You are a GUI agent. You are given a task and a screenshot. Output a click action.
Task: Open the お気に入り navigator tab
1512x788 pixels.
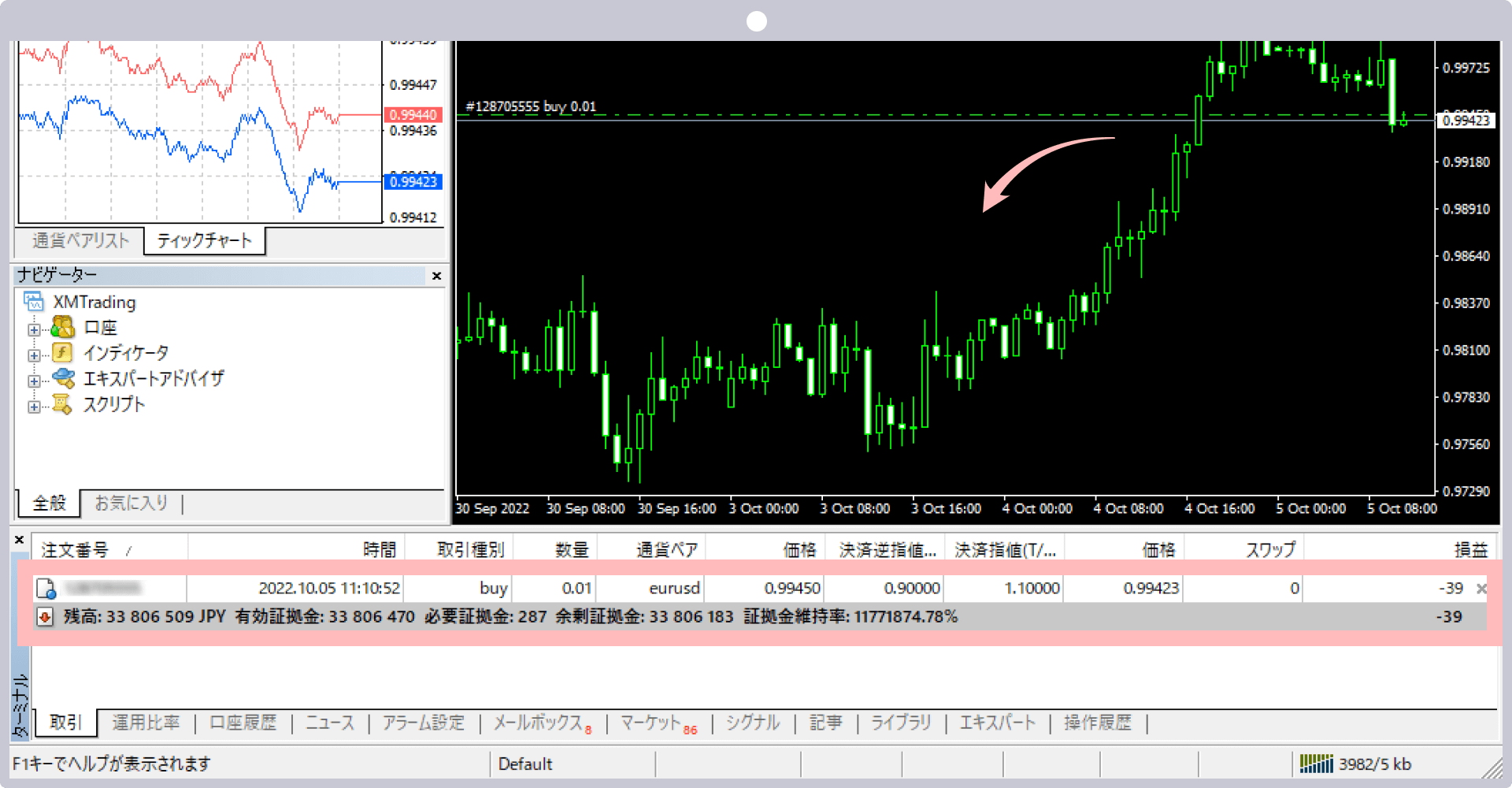(132, 503)
